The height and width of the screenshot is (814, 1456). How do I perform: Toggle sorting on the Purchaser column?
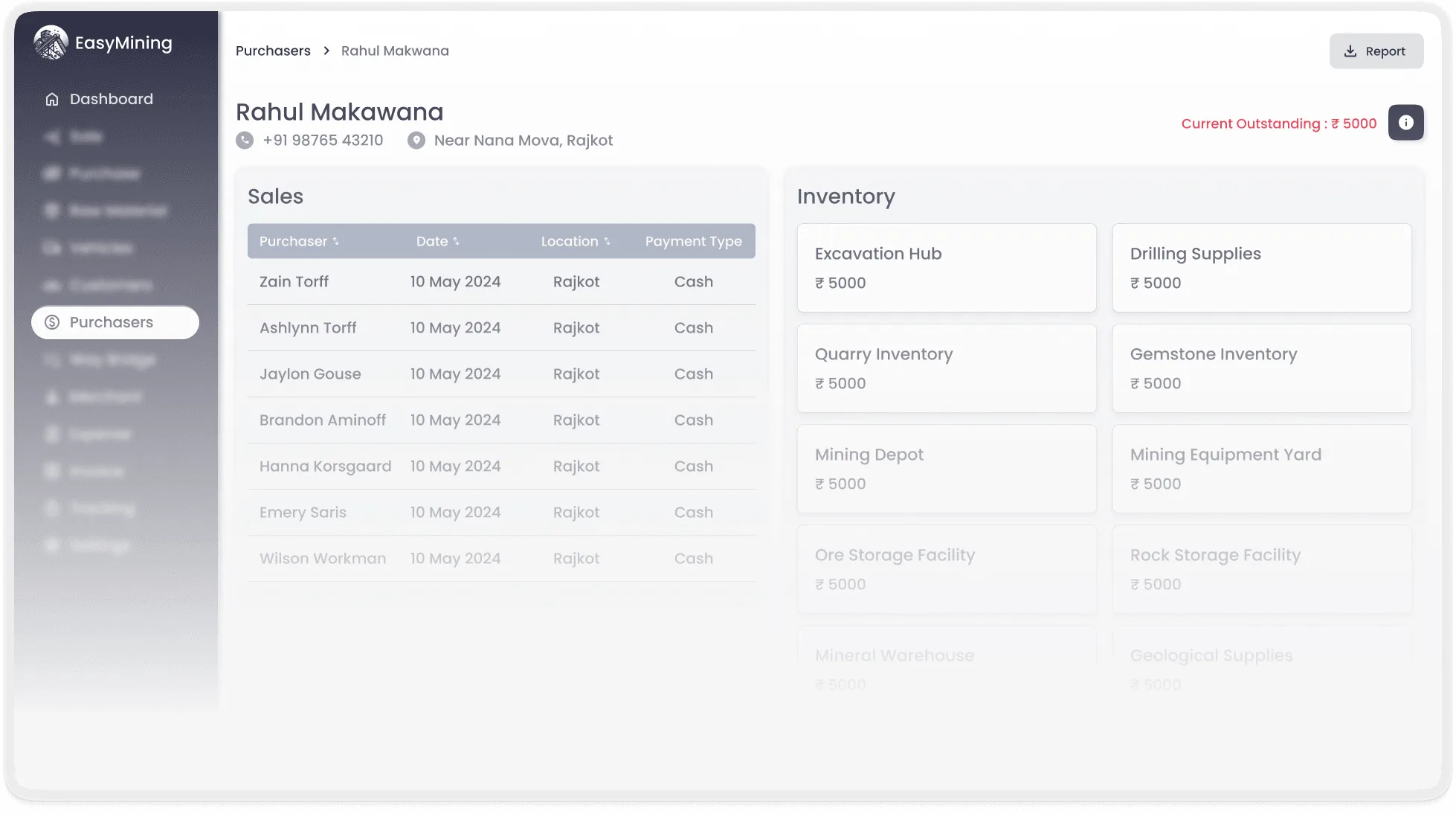click(337, 241)
